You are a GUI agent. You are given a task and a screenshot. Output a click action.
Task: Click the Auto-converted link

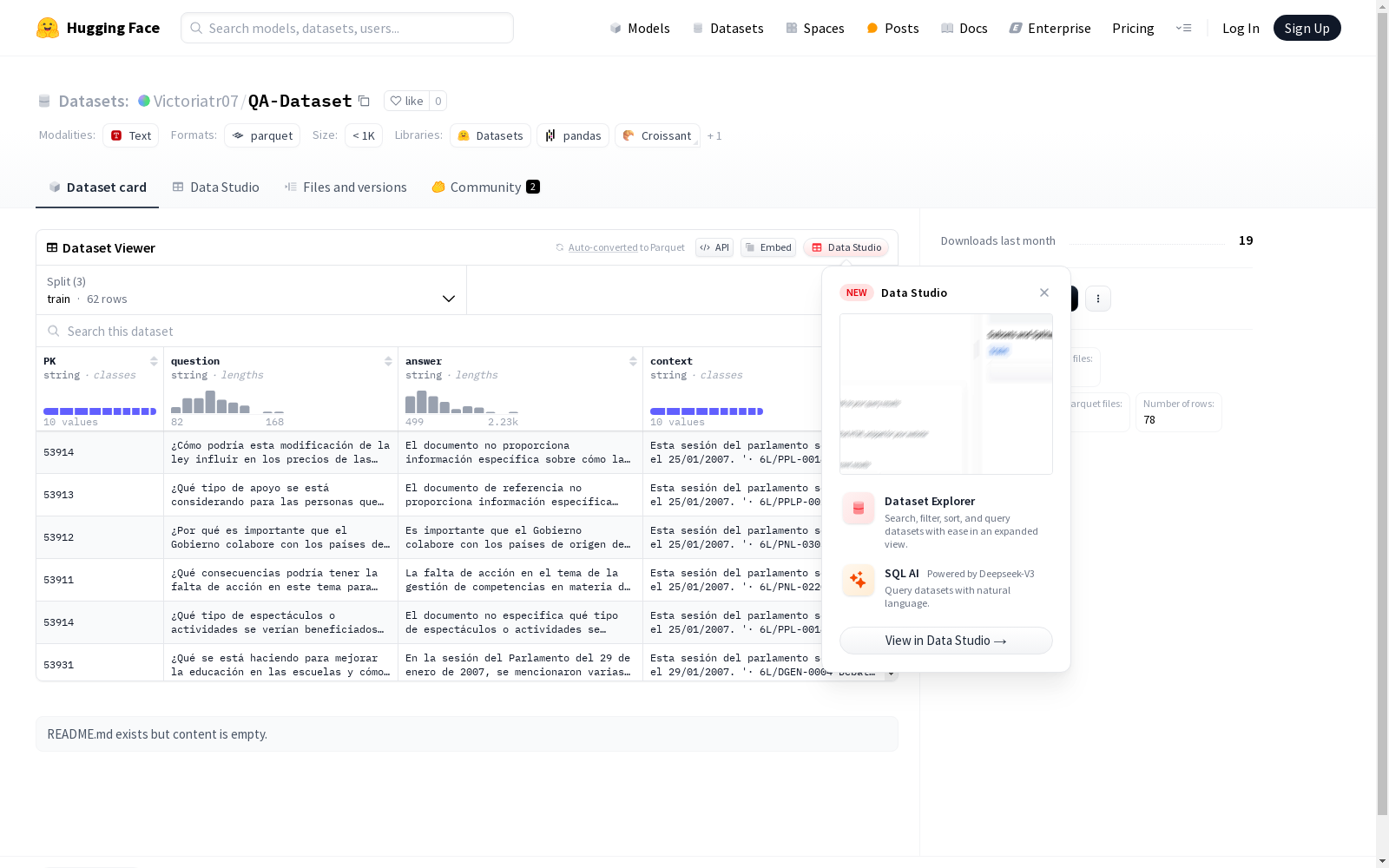point(602,247)
